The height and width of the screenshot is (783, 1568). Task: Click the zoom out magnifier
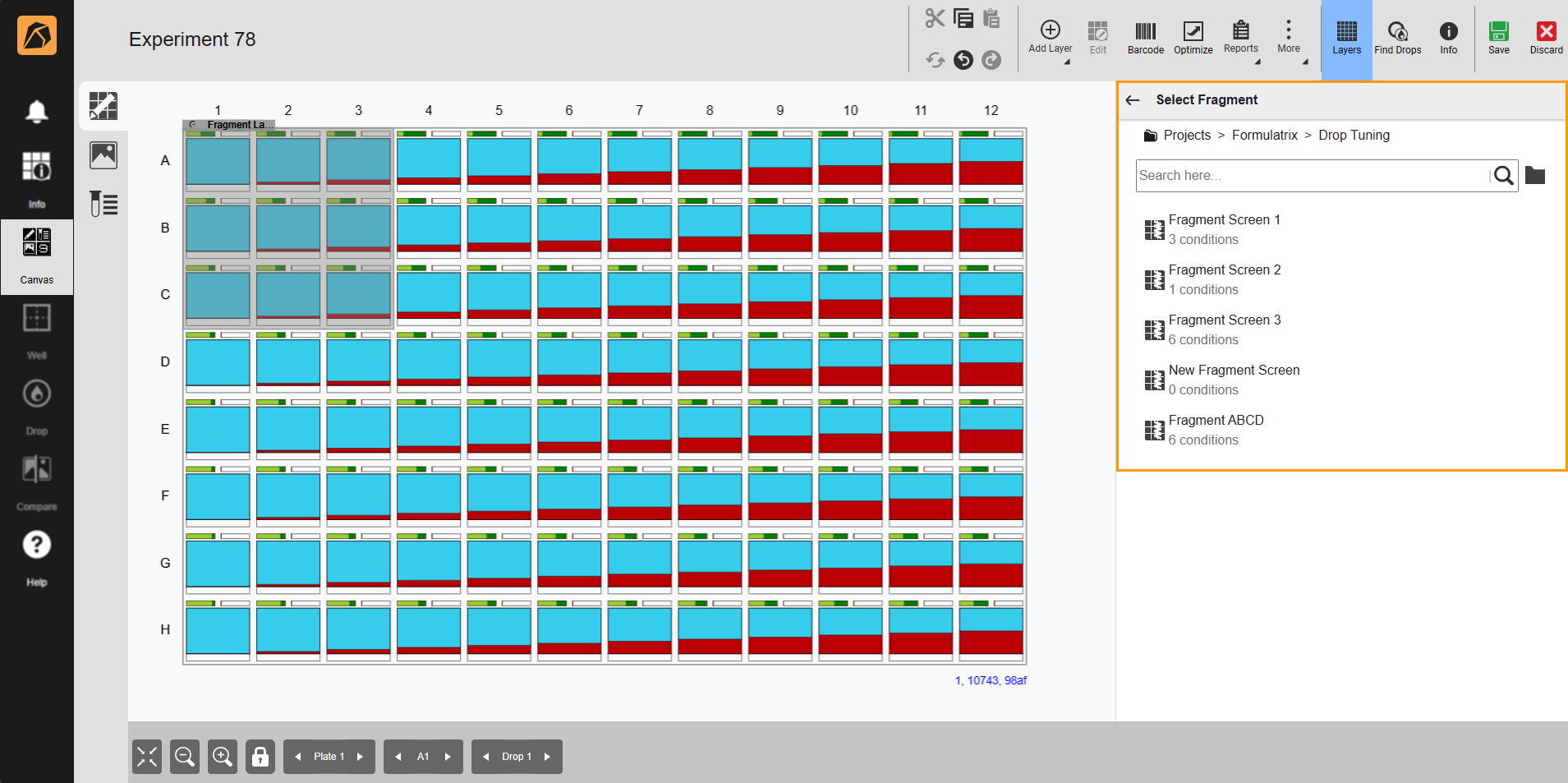(x=185, y=757)
